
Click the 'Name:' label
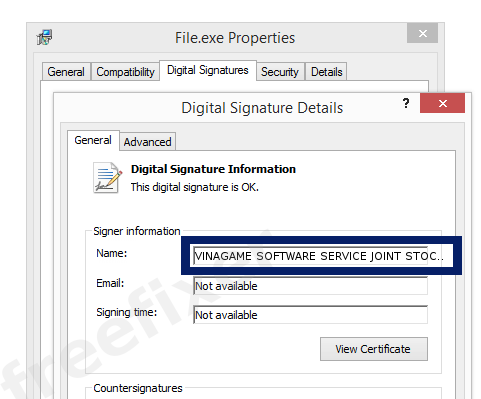point(112,253)
